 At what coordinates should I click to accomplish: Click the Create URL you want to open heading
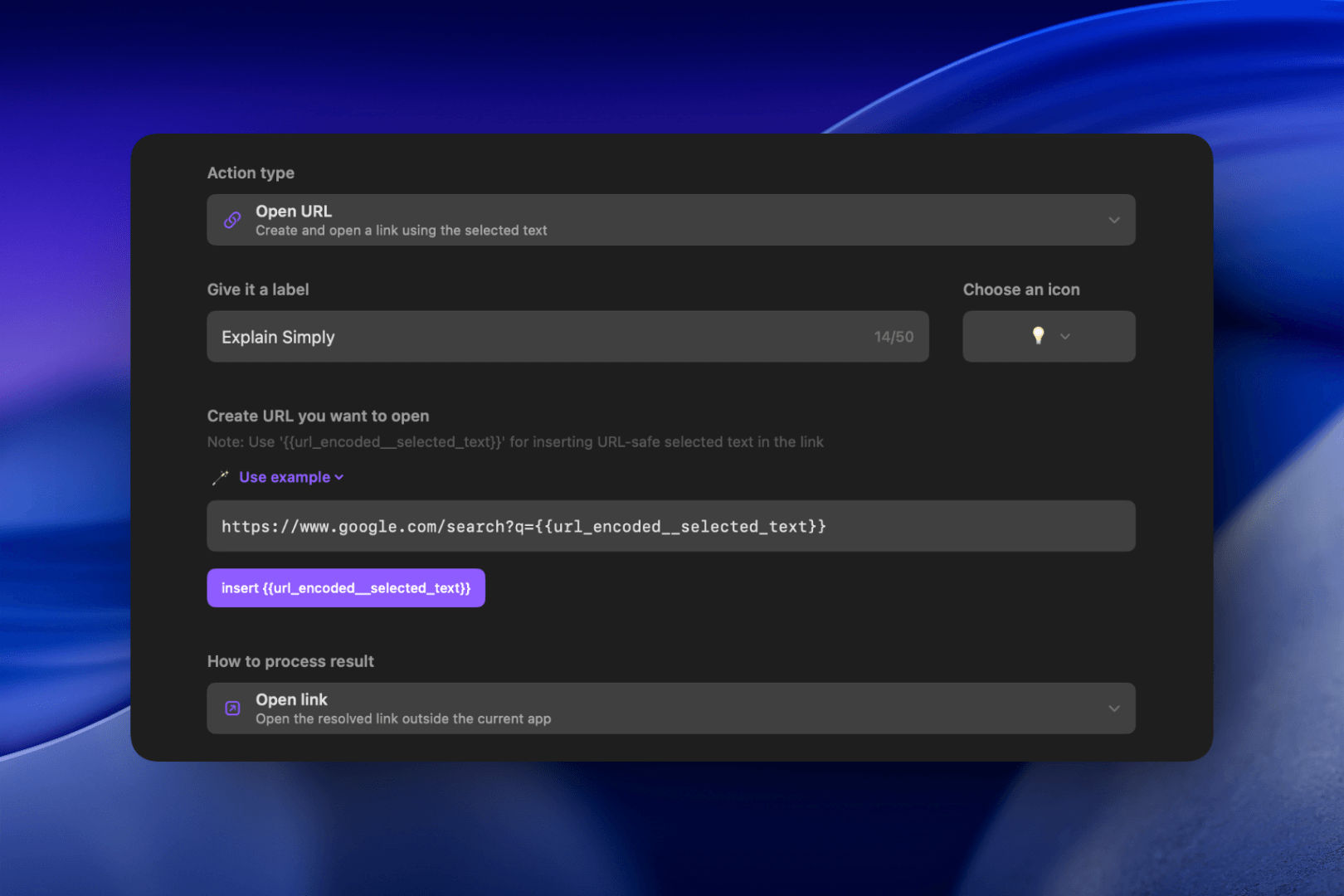pyautogui.click(x=318, y=416)
